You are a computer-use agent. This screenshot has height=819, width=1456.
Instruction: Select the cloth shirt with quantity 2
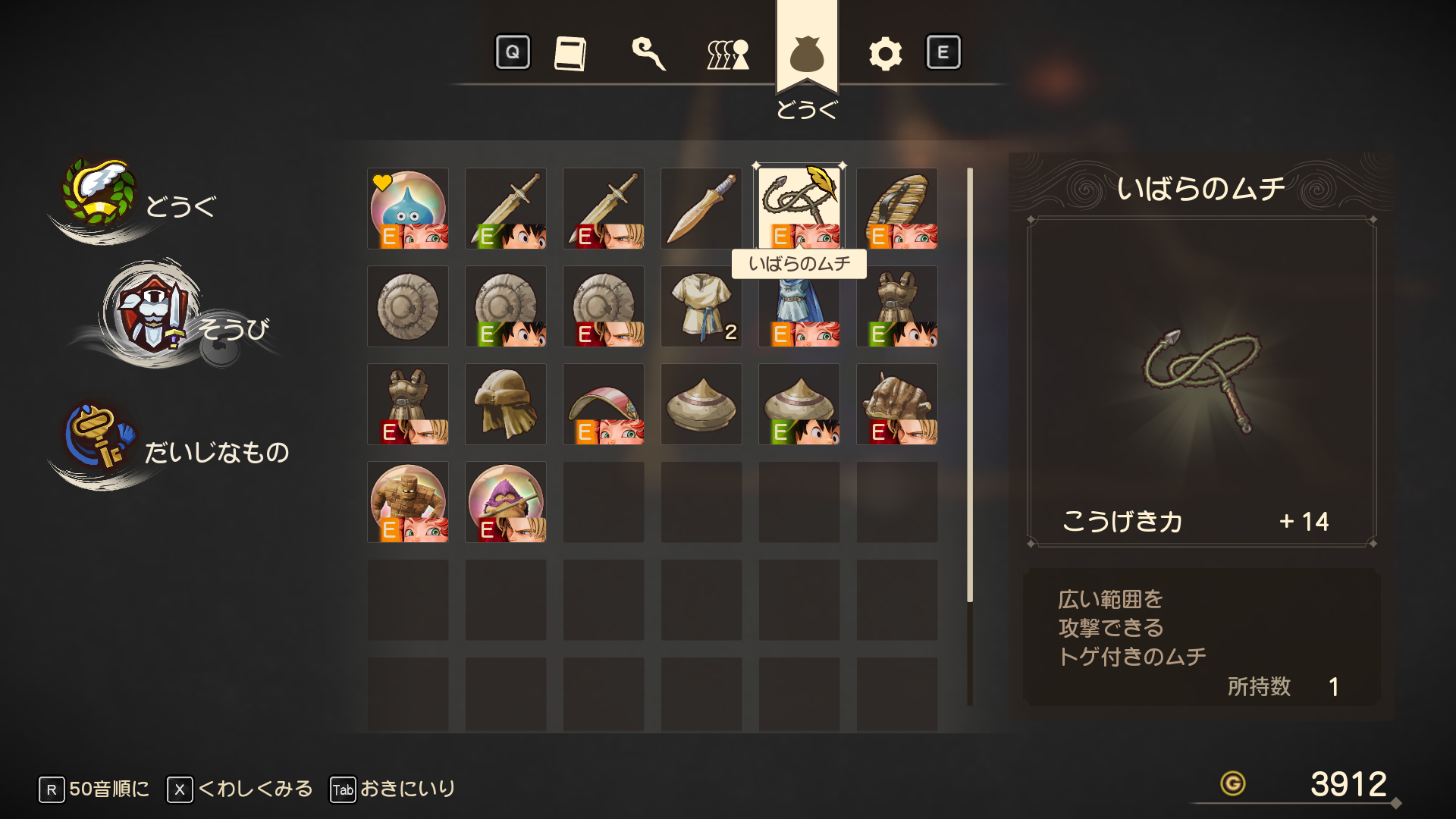[x=701, y=306]
